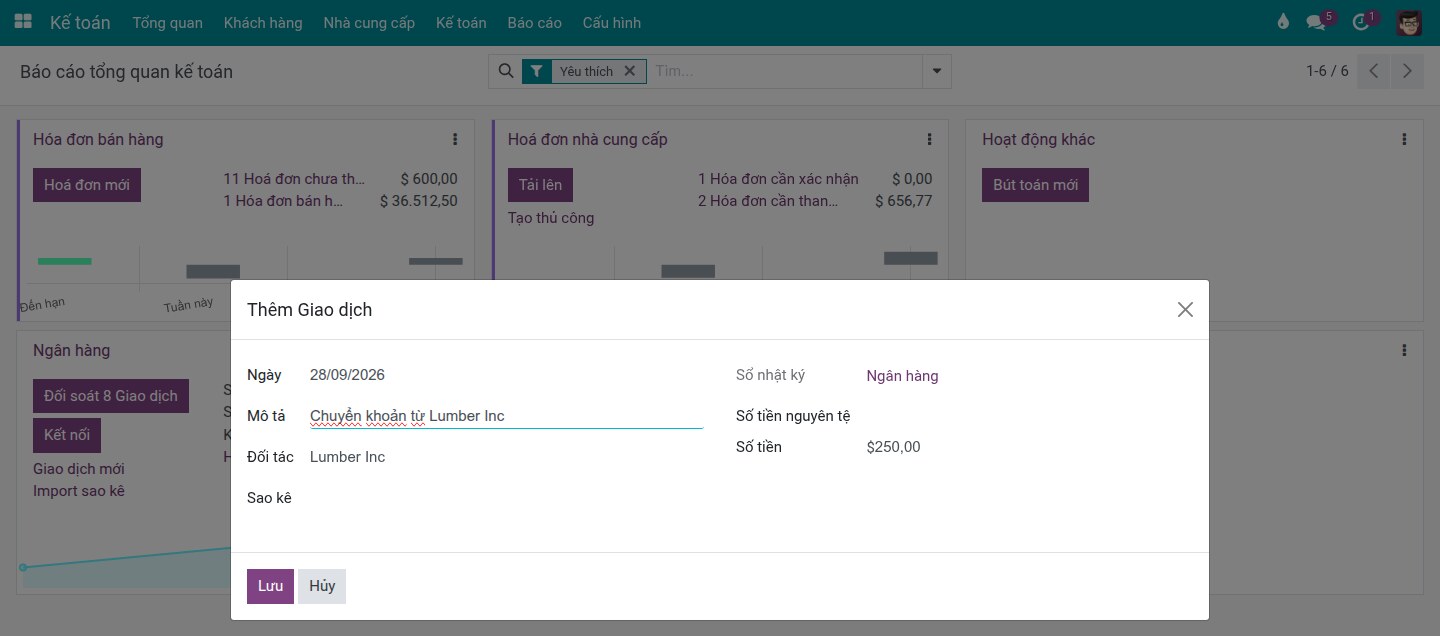This screenshot has height=636, width=1440.
Task: Expand the search options dropdown arrow
Action: (x=937, y=71)
